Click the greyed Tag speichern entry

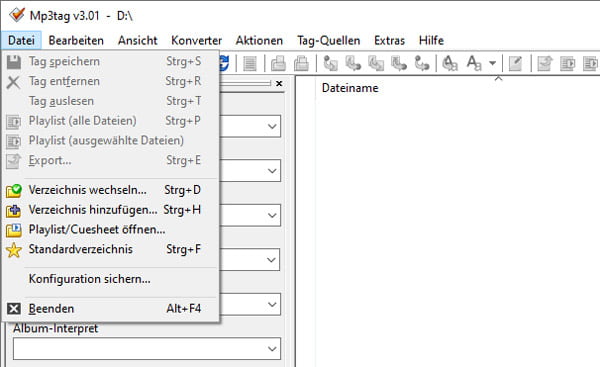pos(111,61)
